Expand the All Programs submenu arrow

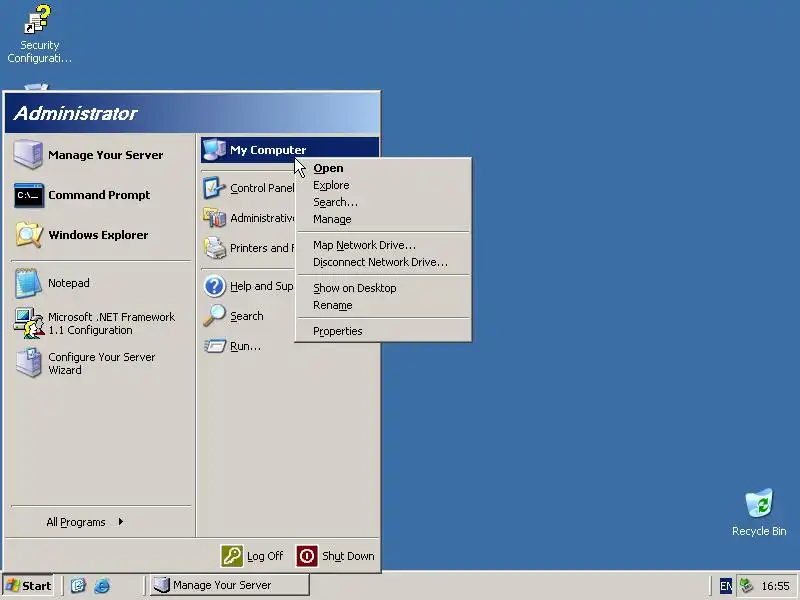click(x=120, y=521)
